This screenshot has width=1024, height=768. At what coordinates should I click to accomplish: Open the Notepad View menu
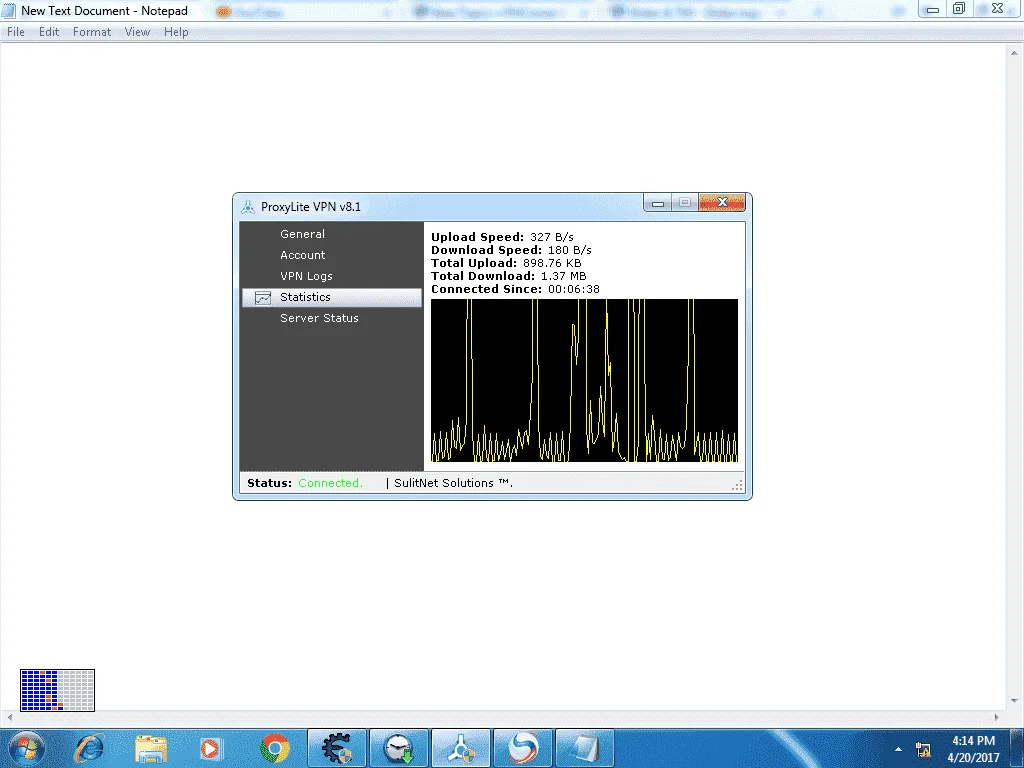point(137,32)
